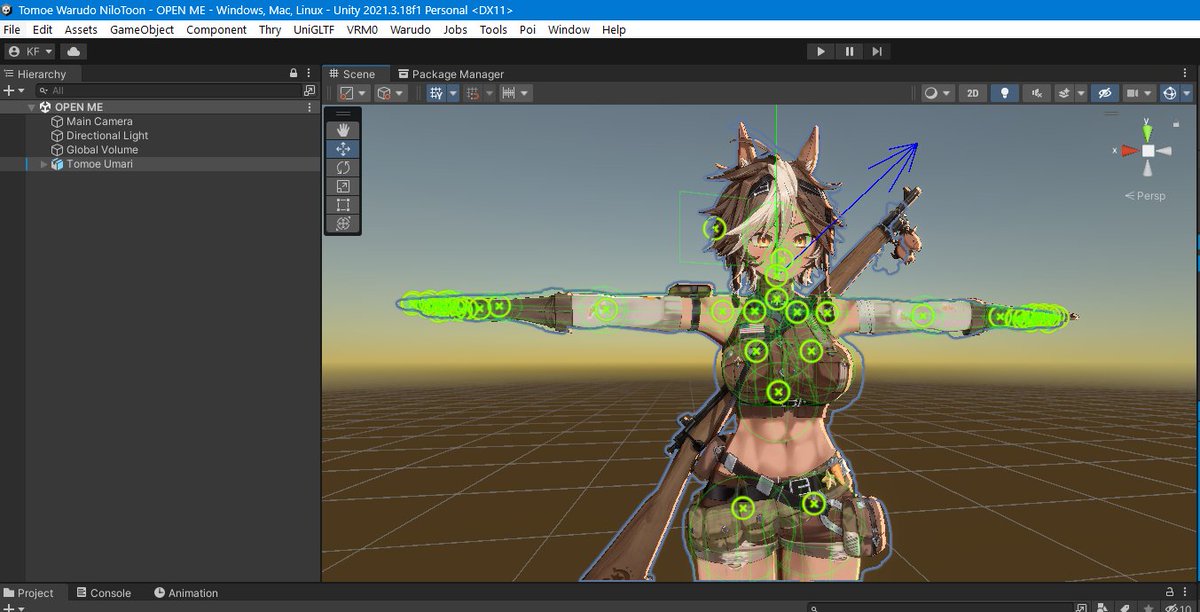Open the File menu

click(12, 30)
